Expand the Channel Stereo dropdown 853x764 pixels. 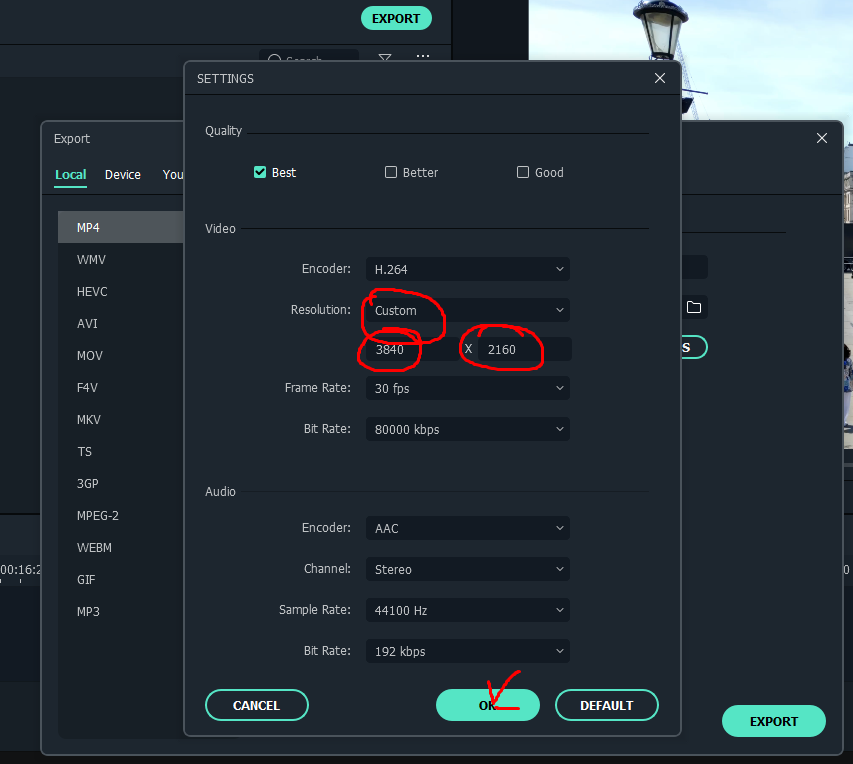point(468,569)
